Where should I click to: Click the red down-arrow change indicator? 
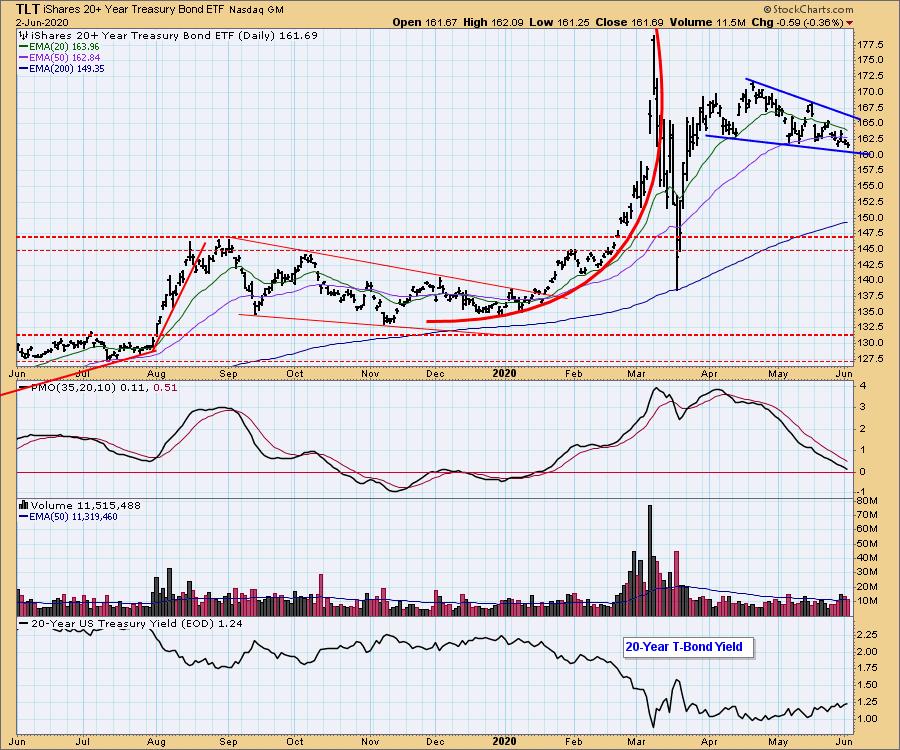click(849, 23)
